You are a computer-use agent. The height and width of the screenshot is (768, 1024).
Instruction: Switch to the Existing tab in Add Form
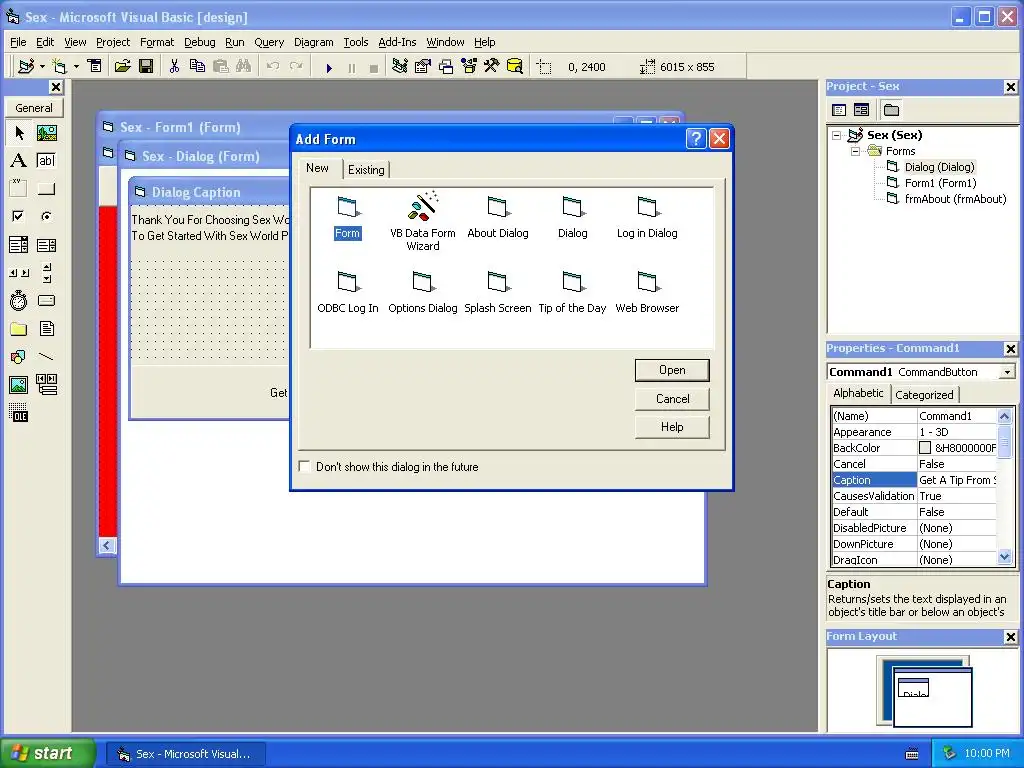click(x=366, y=170)
